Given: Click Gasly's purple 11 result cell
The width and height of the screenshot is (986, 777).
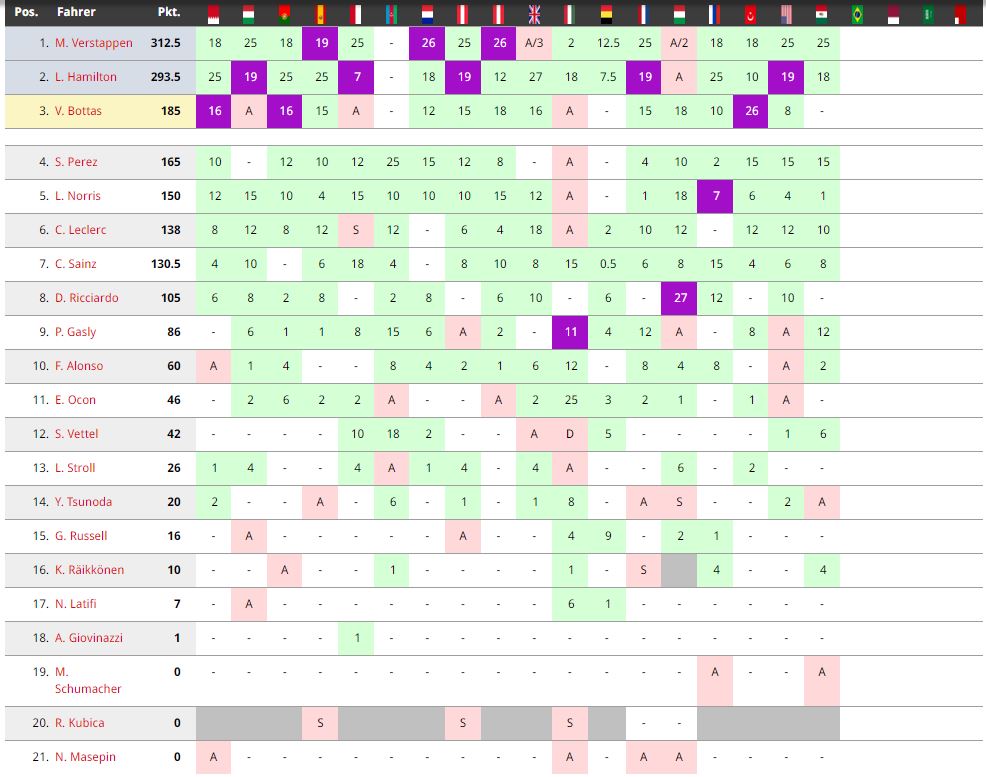Looking at the screenshot, I should tap(570, 332).
